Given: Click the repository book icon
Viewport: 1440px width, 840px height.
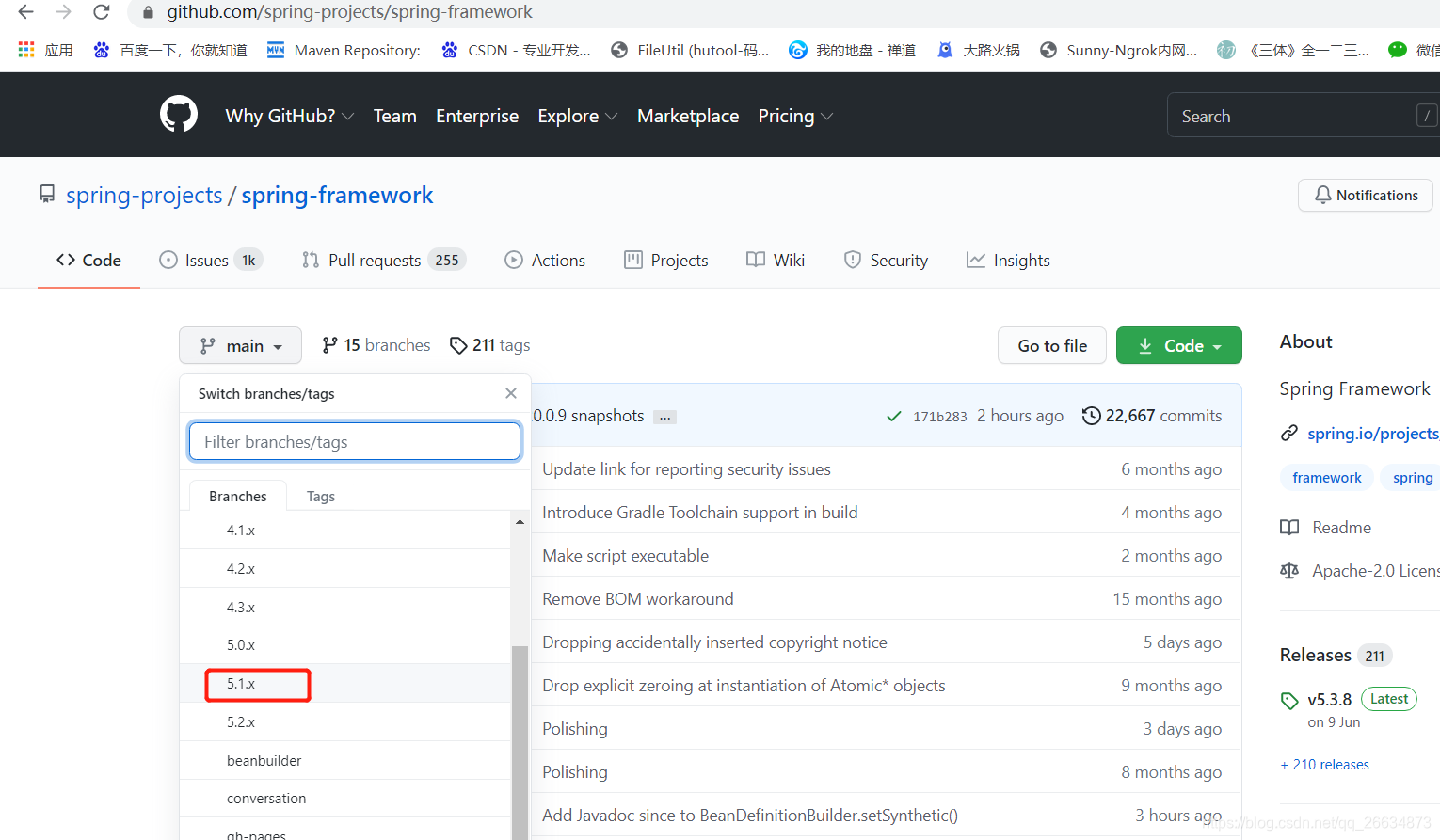Looking at the screenshot, I should click(x=46, y=195).
